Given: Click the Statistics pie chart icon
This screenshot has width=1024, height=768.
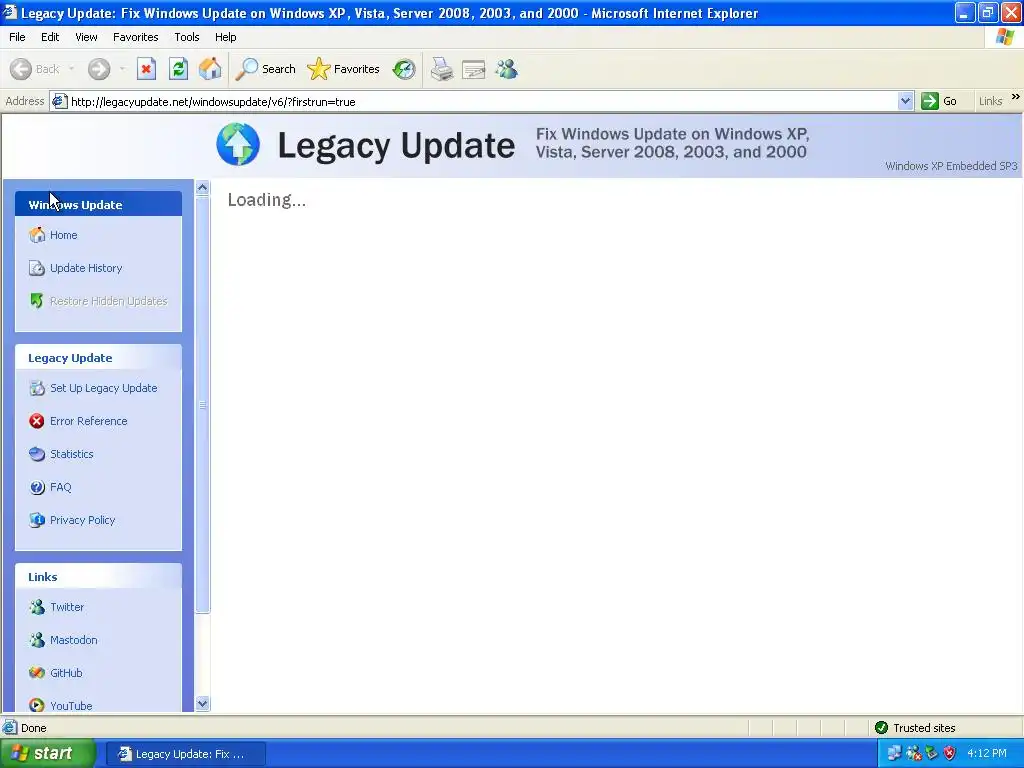Looking at the screenshot, I should coord(37,454).
